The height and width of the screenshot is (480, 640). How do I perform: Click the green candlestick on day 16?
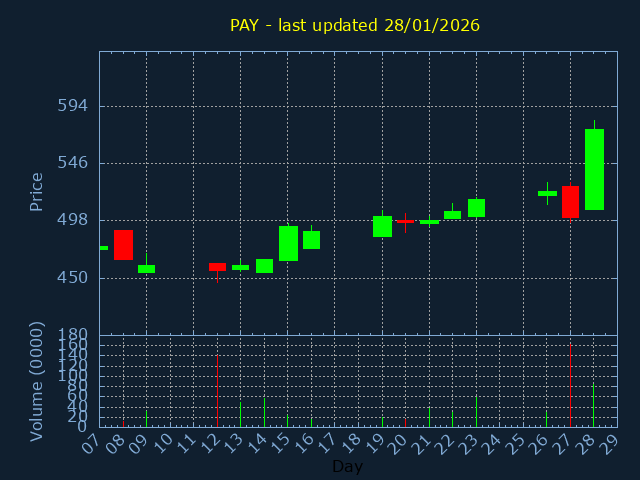click(x=311, y=240)
